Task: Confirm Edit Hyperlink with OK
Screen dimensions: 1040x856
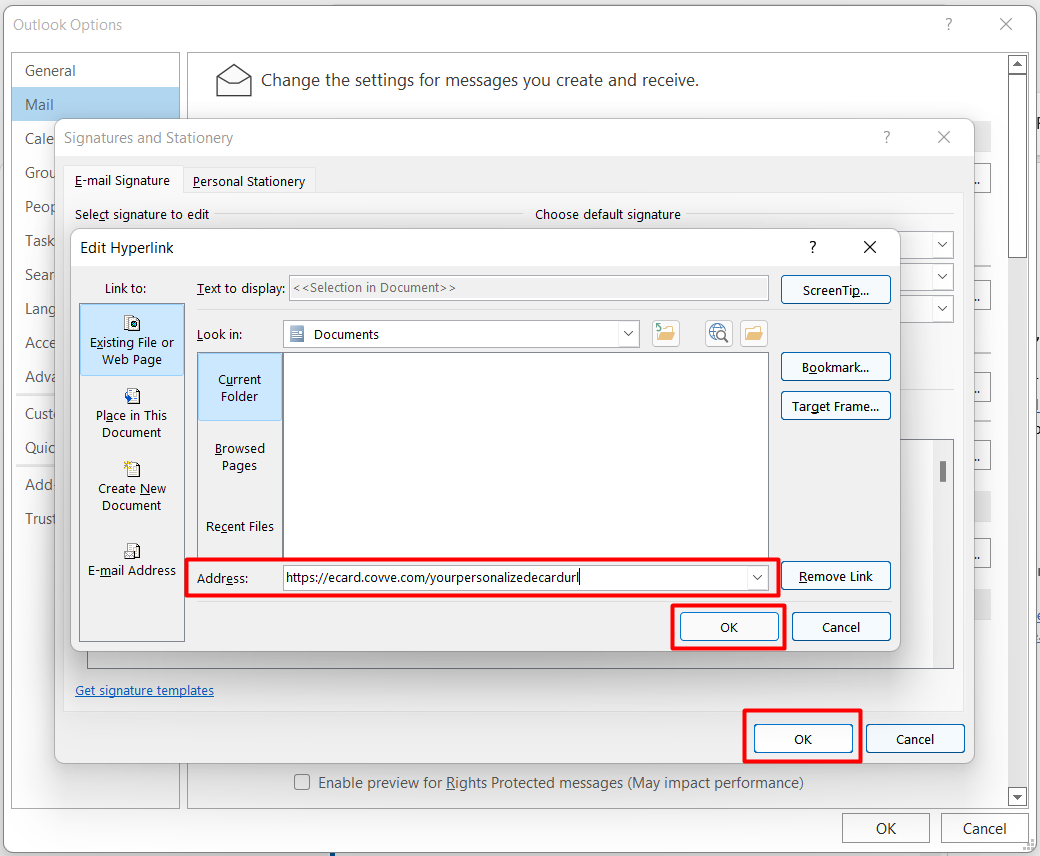Action: pyautogui.click(x=729, y=627)
